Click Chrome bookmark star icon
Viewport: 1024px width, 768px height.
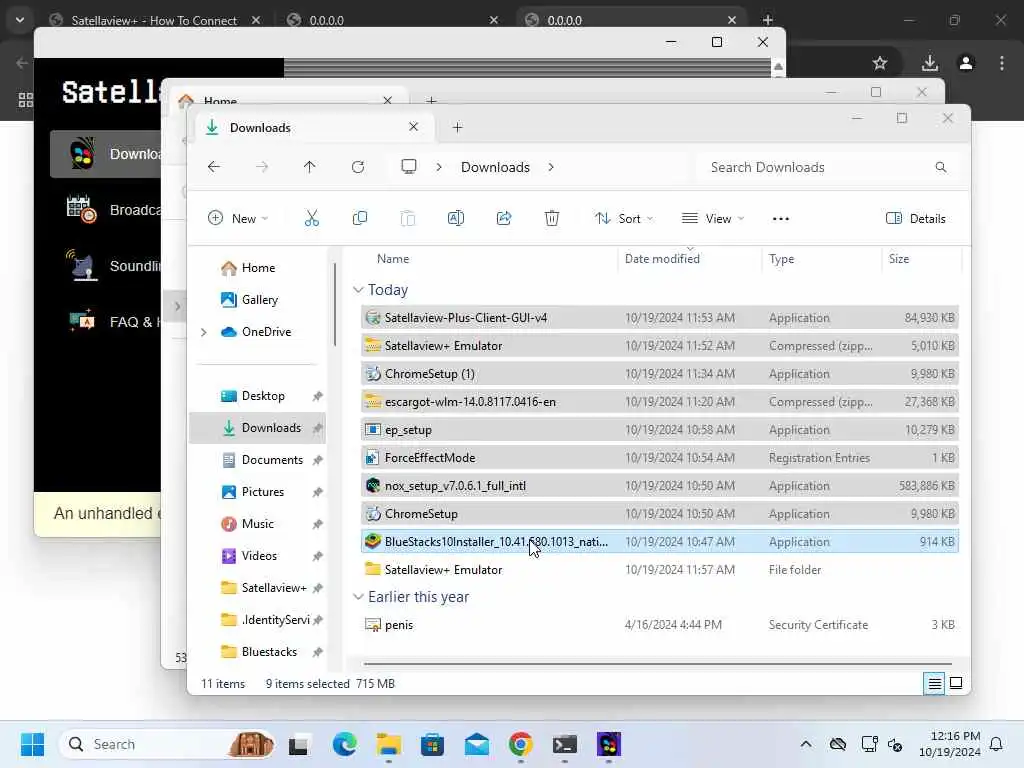click(x=880, y=63)
